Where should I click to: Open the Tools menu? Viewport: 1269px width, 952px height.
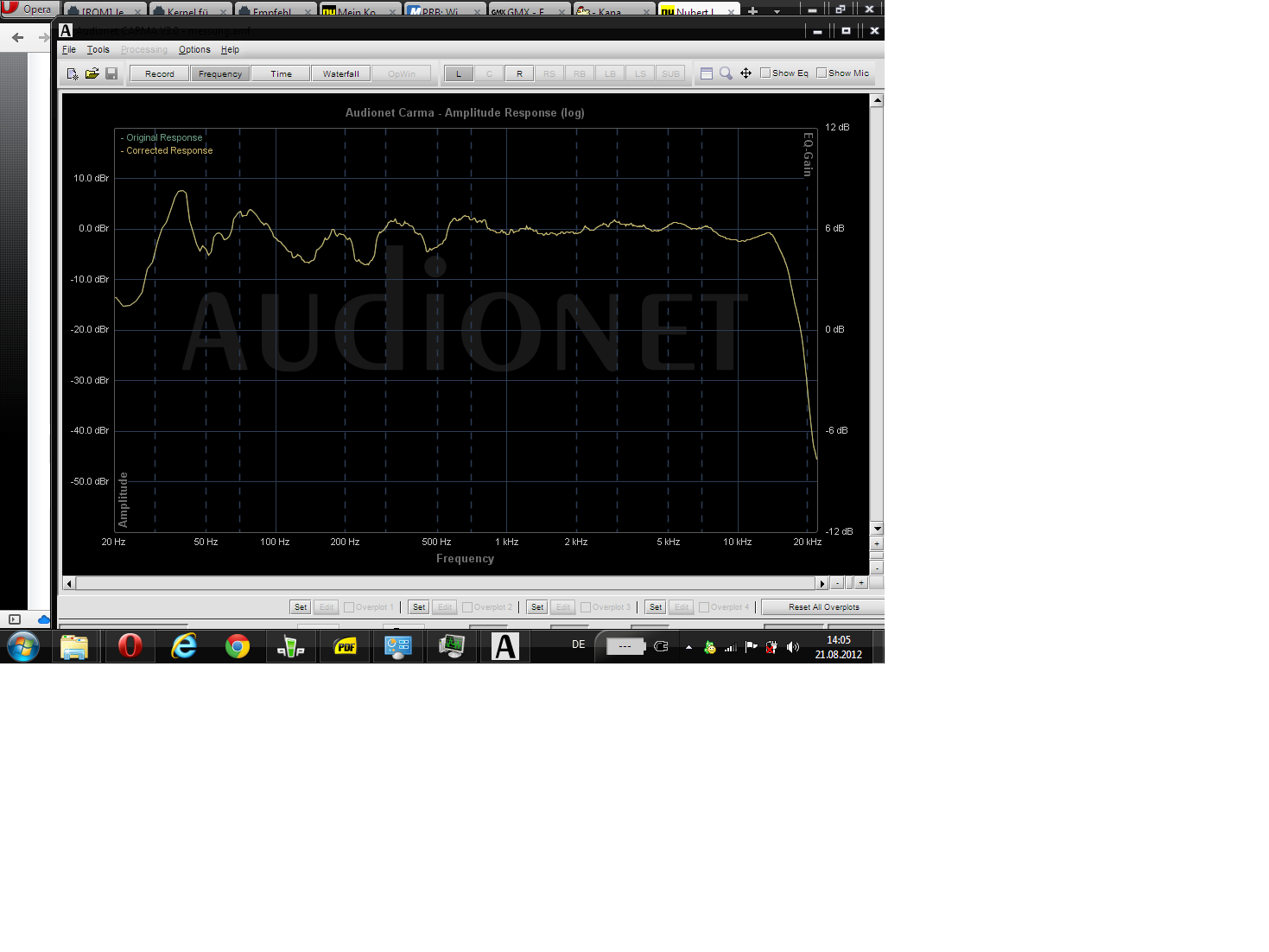98,50
